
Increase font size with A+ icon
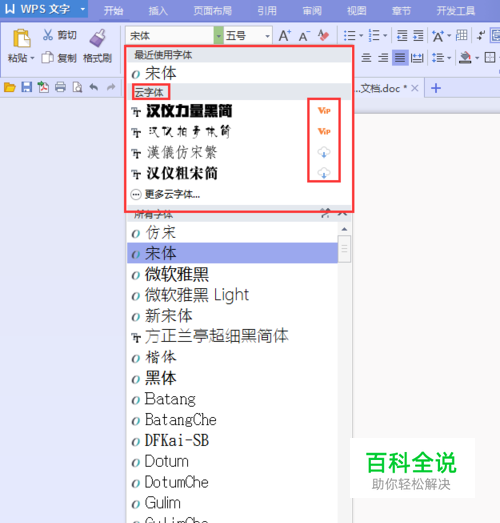[x=285, y=35]
